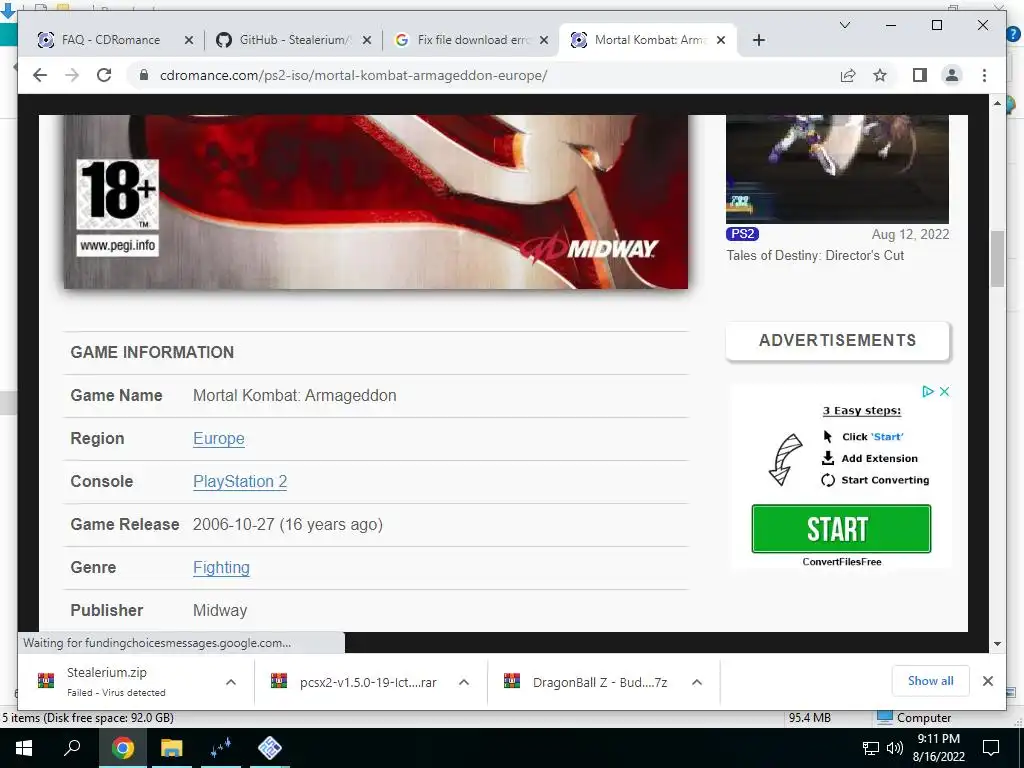The image size is (1024, 768).
Task: Click the Midway publisher value text
Action: [x=220, y=611]
